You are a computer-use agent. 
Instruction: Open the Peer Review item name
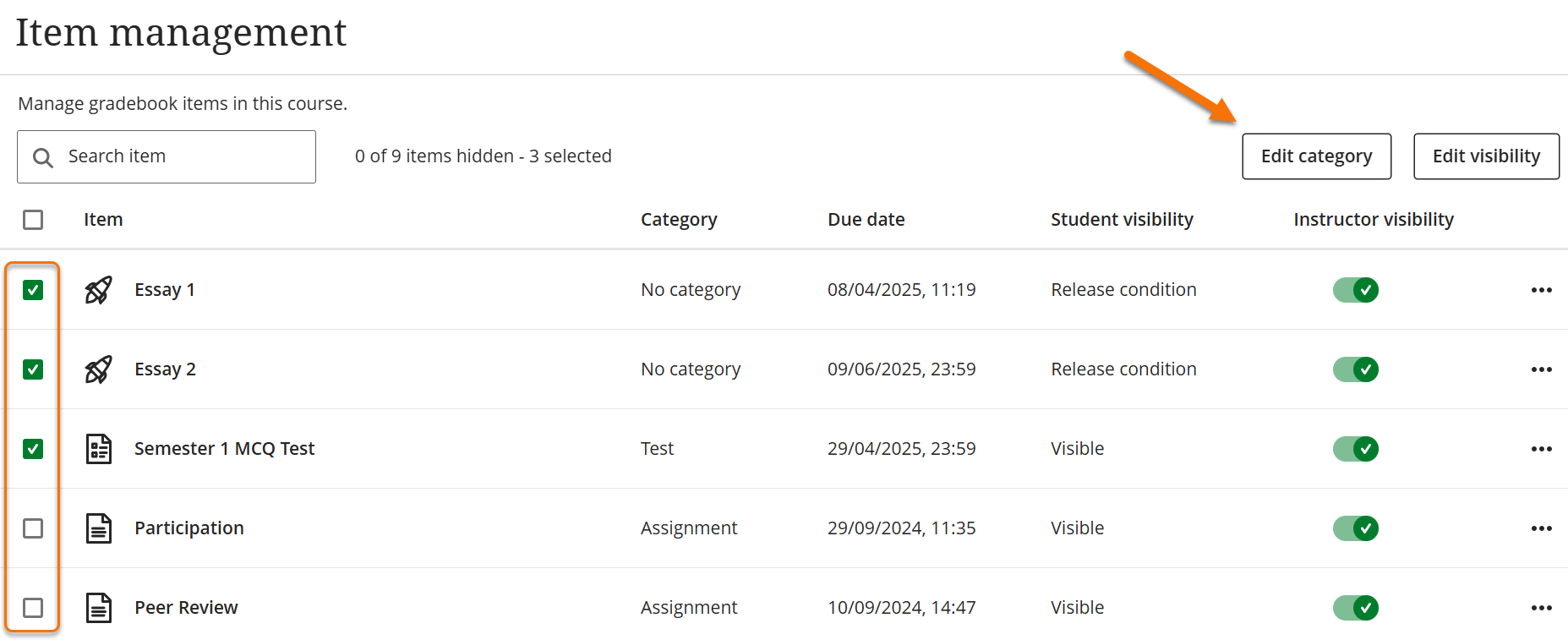[x=186, y=608]
